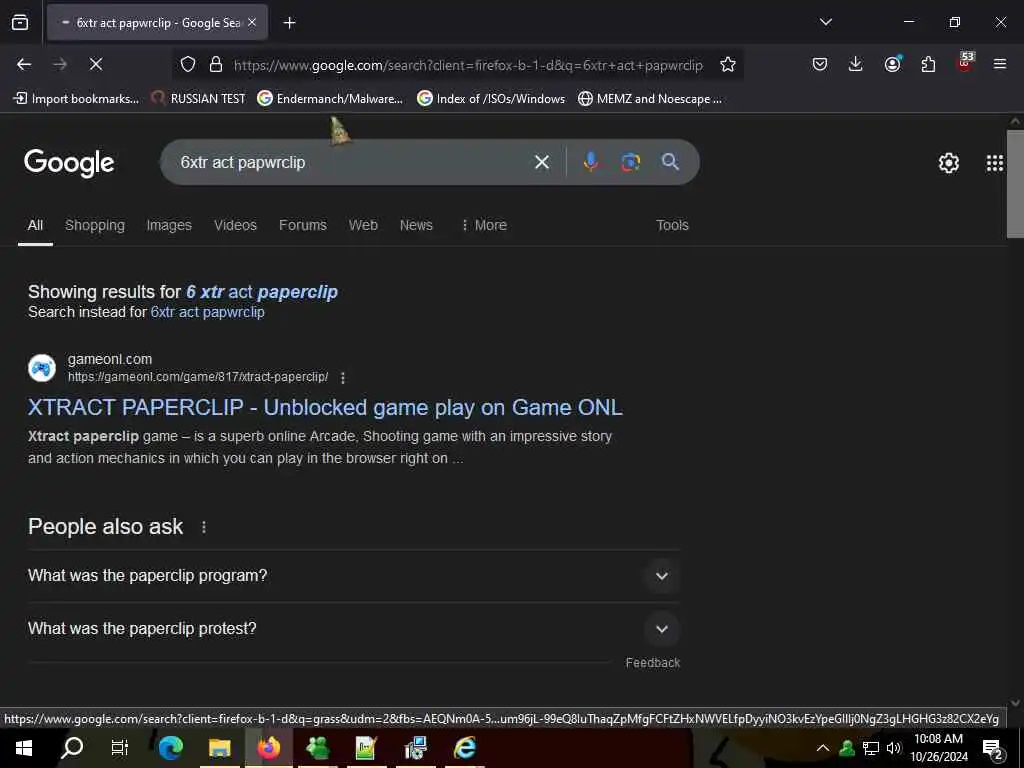
Task: Submit search with magnifier icon
Action: (x=670, y=162)
